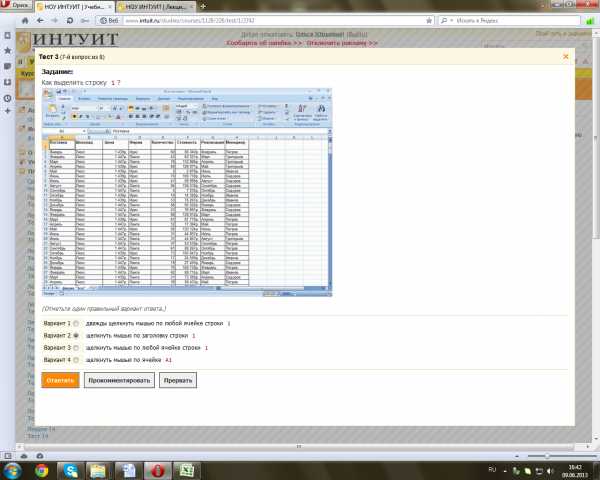The image size is (600, 480).
Task: Click the RU language indicator
Action: pos(492,469)
